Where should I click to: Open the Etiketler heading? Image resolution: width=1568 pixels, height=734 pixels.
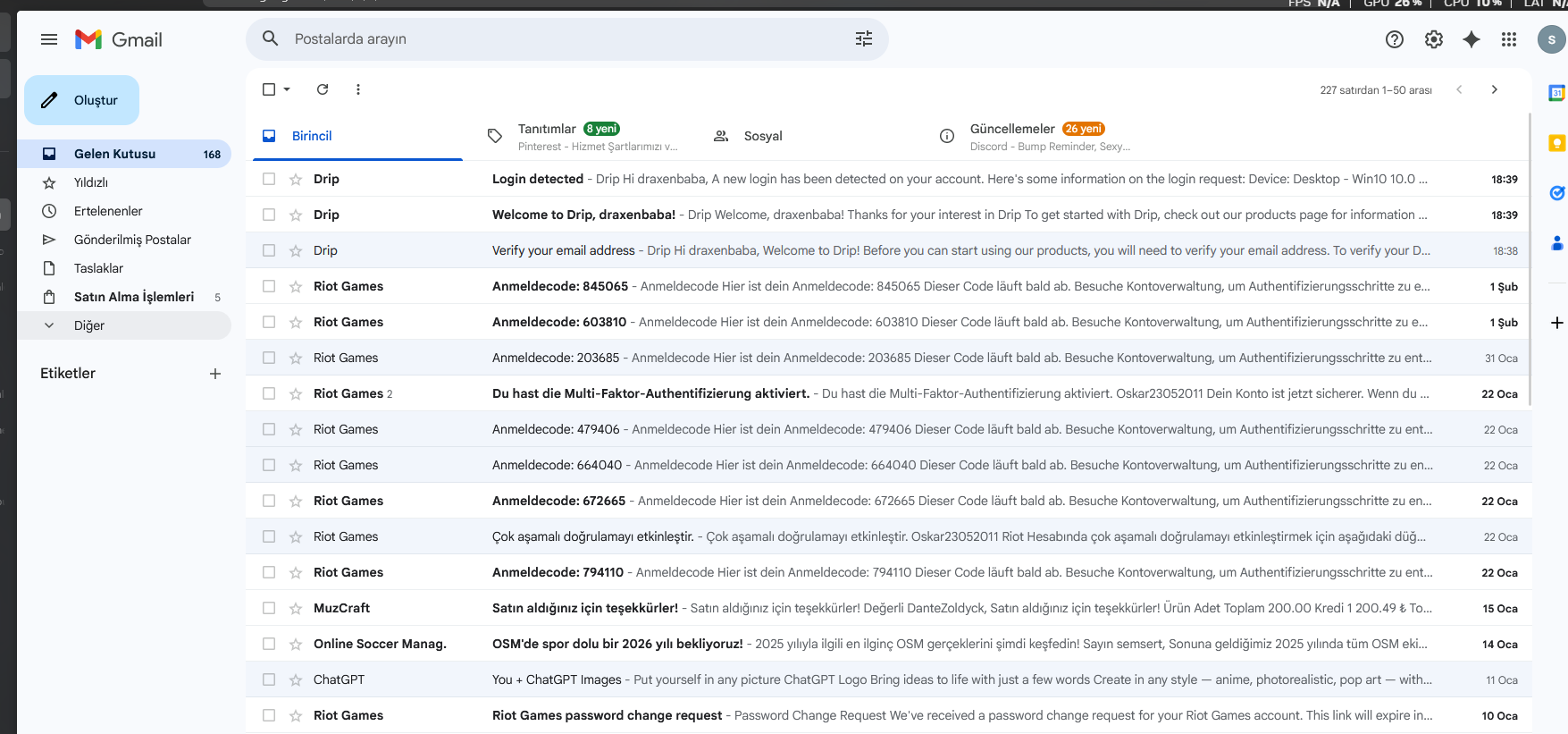point(68,374)
